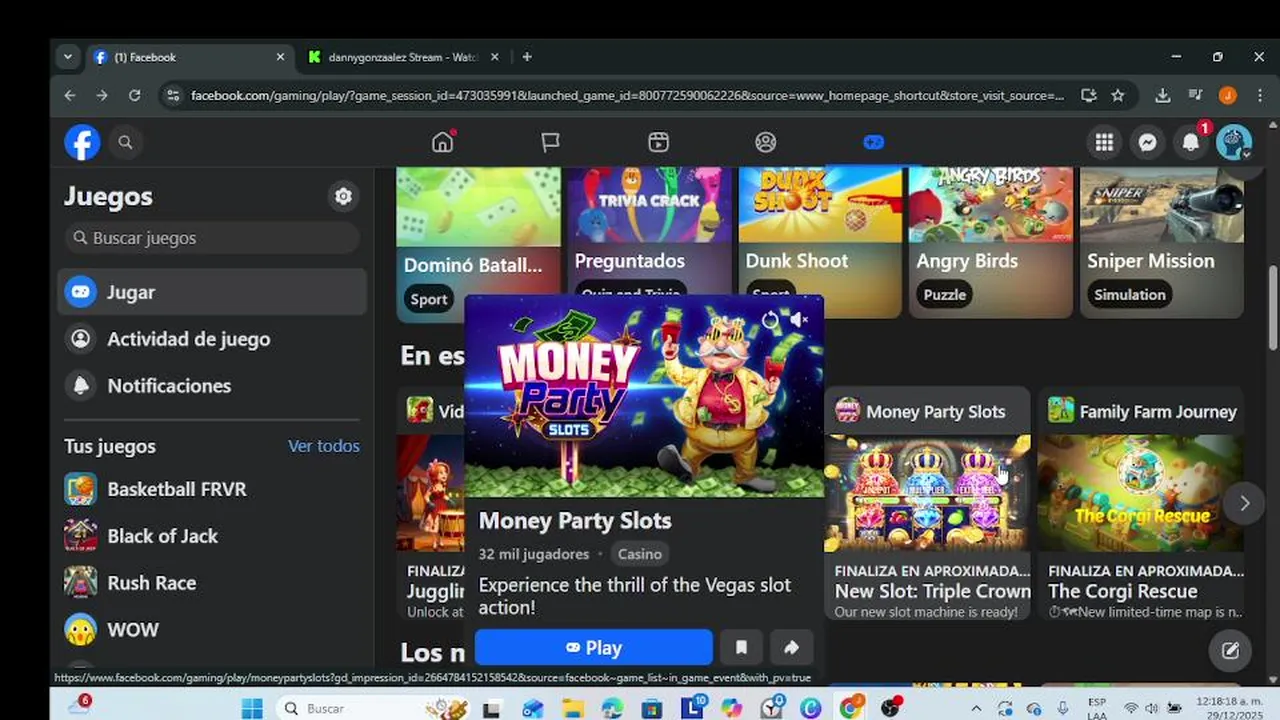Open the account profile avatar menu

[x=1234, y=142]
